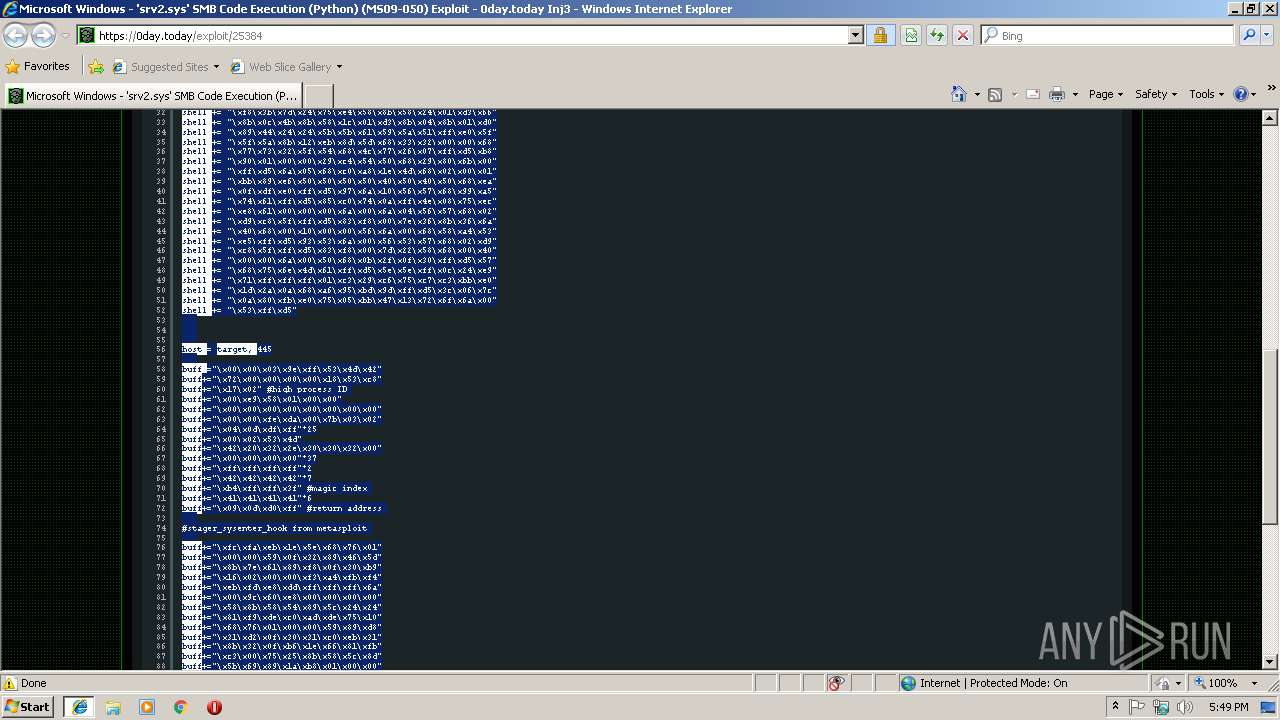Viewport: 1280px width, 720px height.
Task: Open search provider options dropdown
Action: coord(1268,35)
